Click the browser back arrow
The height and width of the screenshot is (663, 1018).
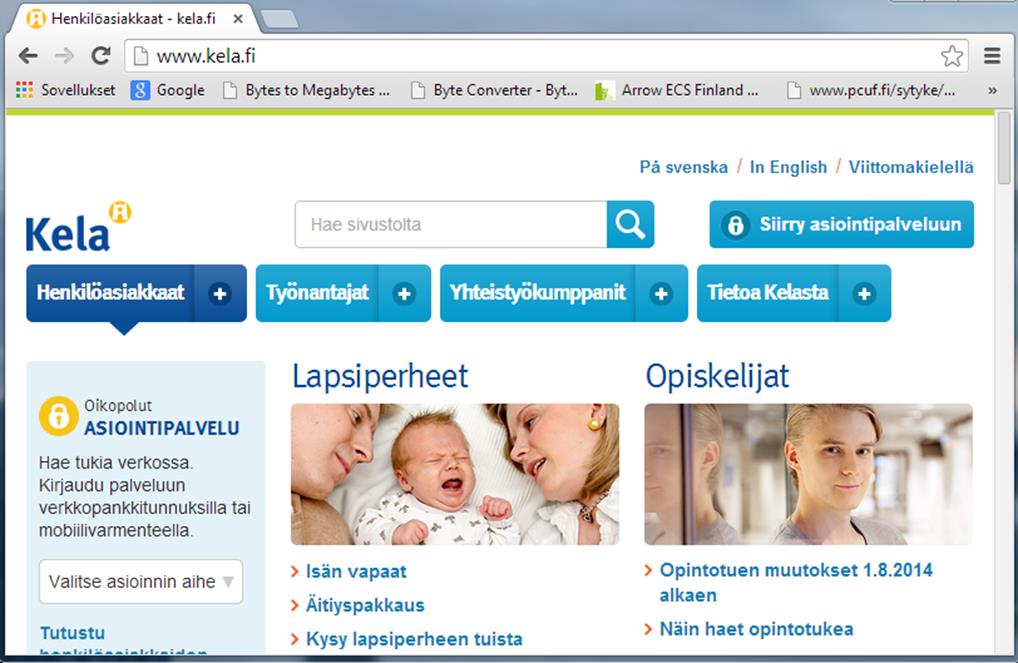coord(28,56)
